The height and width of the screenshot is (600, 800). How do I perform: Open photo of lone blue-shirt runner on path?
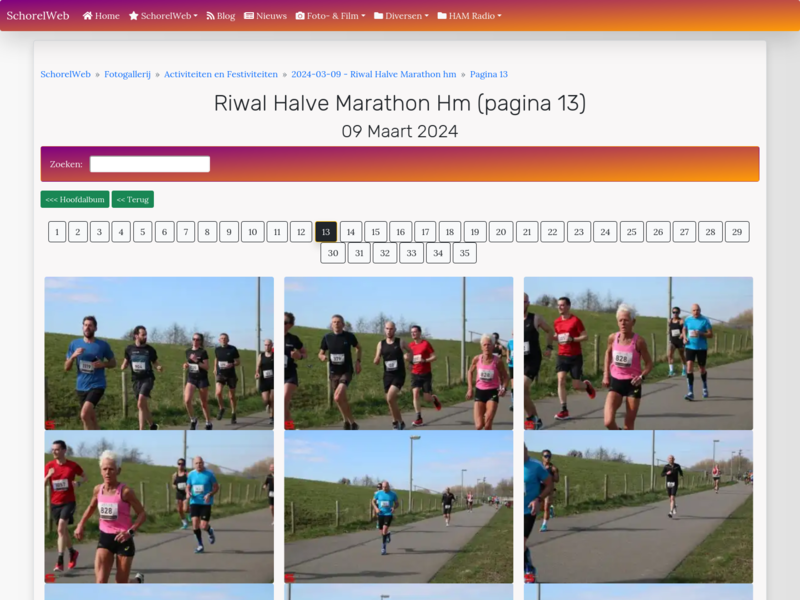pyautogui.click(x=398, y=507)
